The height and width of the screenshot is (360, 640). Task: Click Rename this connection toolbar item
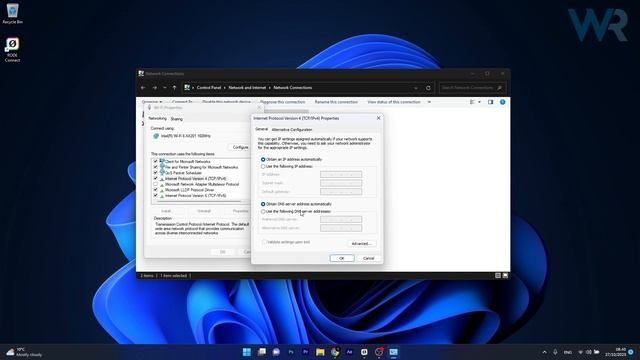point(336,102)
